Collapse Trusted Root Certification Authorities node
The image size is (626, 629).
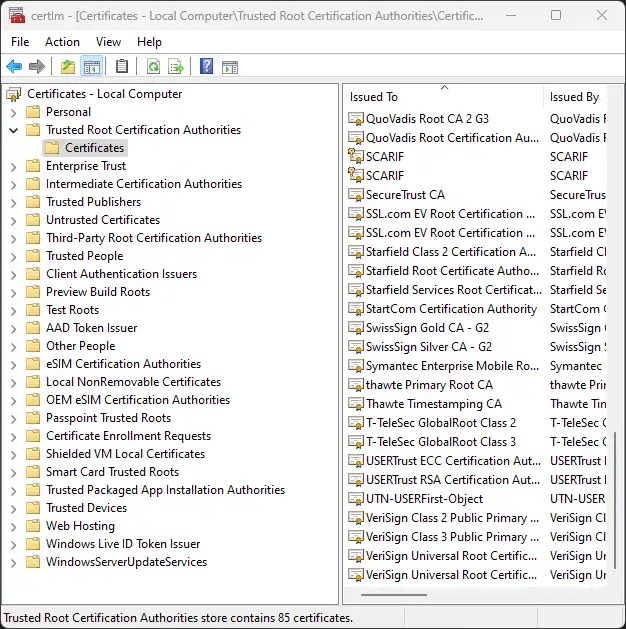[x=14, y=130]
